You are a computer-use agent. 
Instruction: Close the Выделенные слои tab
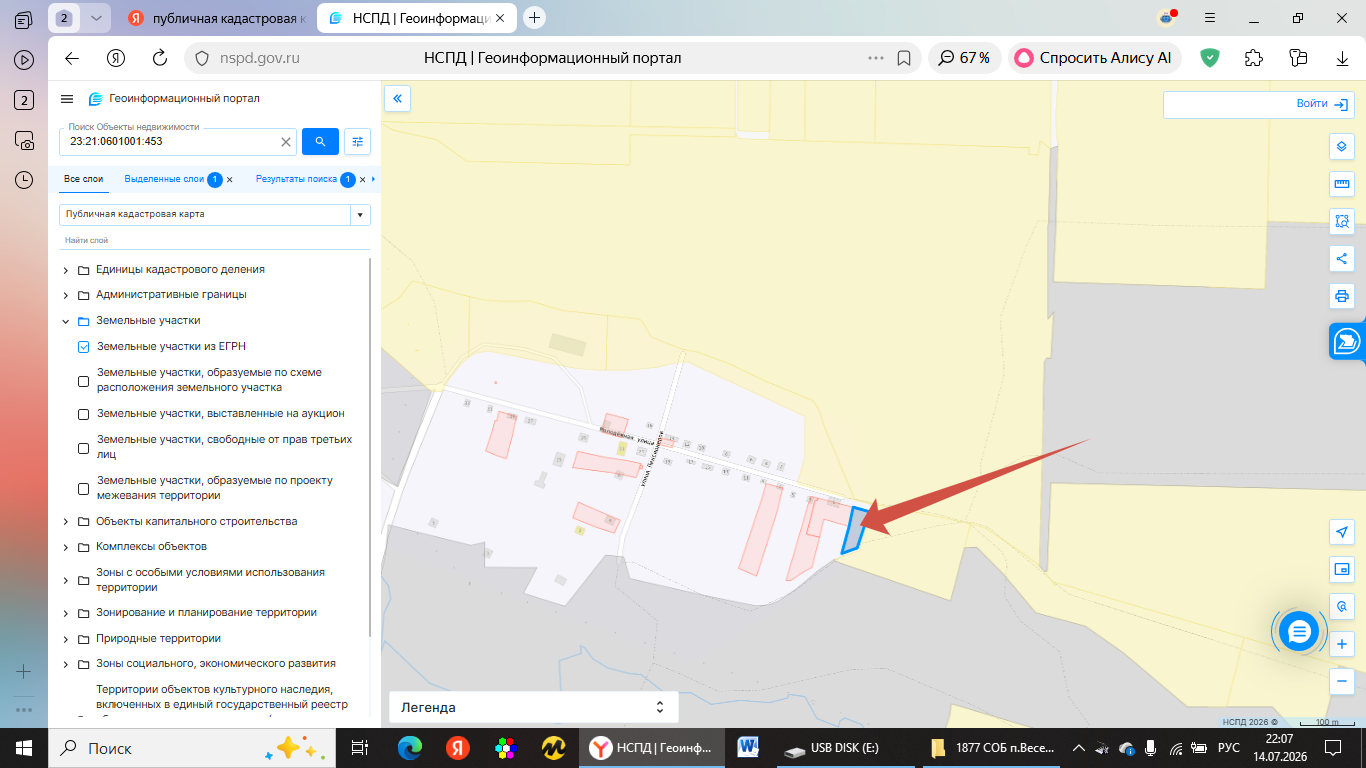pos(230,180)
